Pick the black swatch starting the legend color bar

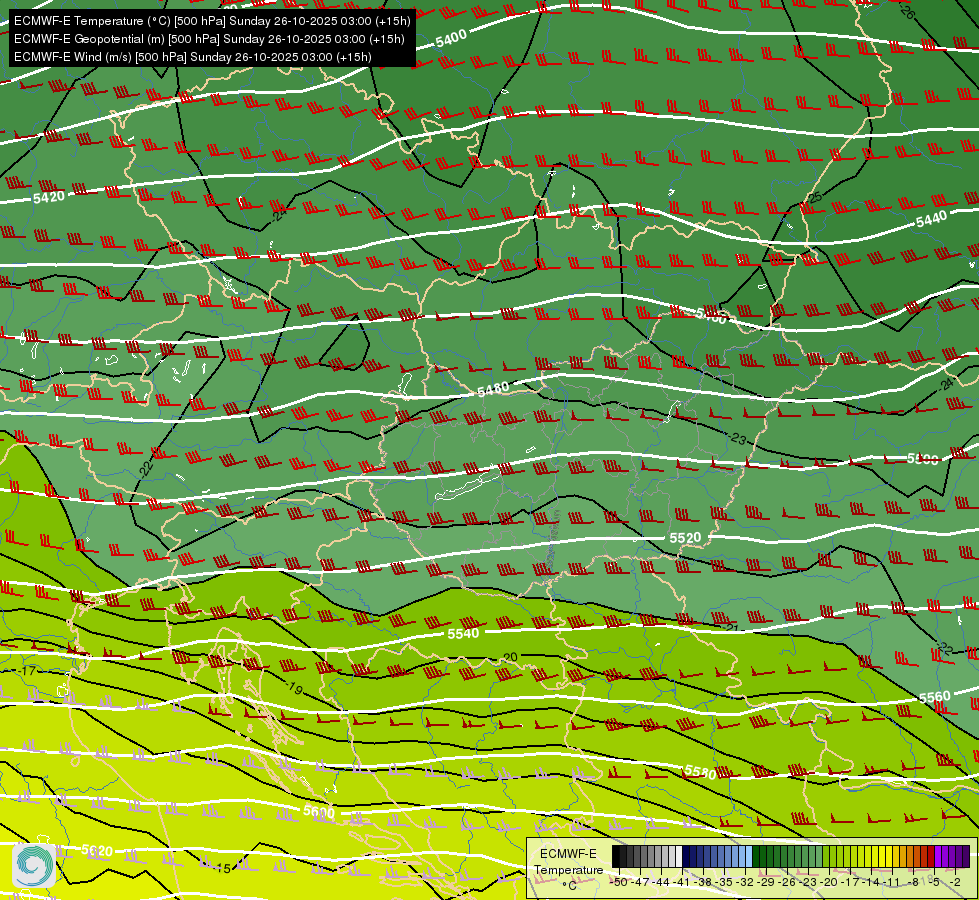[616, 856]
